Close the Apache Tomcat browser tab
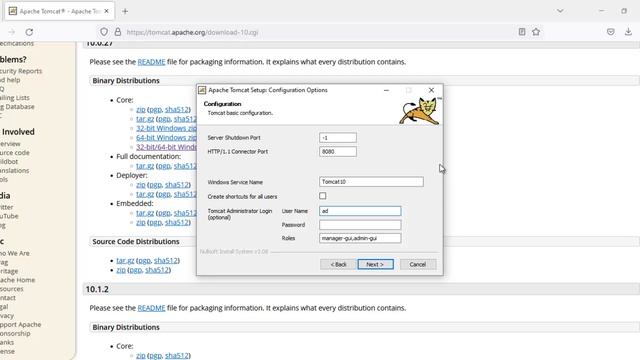Screen dimensions: 640x360 click(x=107, y=11)
